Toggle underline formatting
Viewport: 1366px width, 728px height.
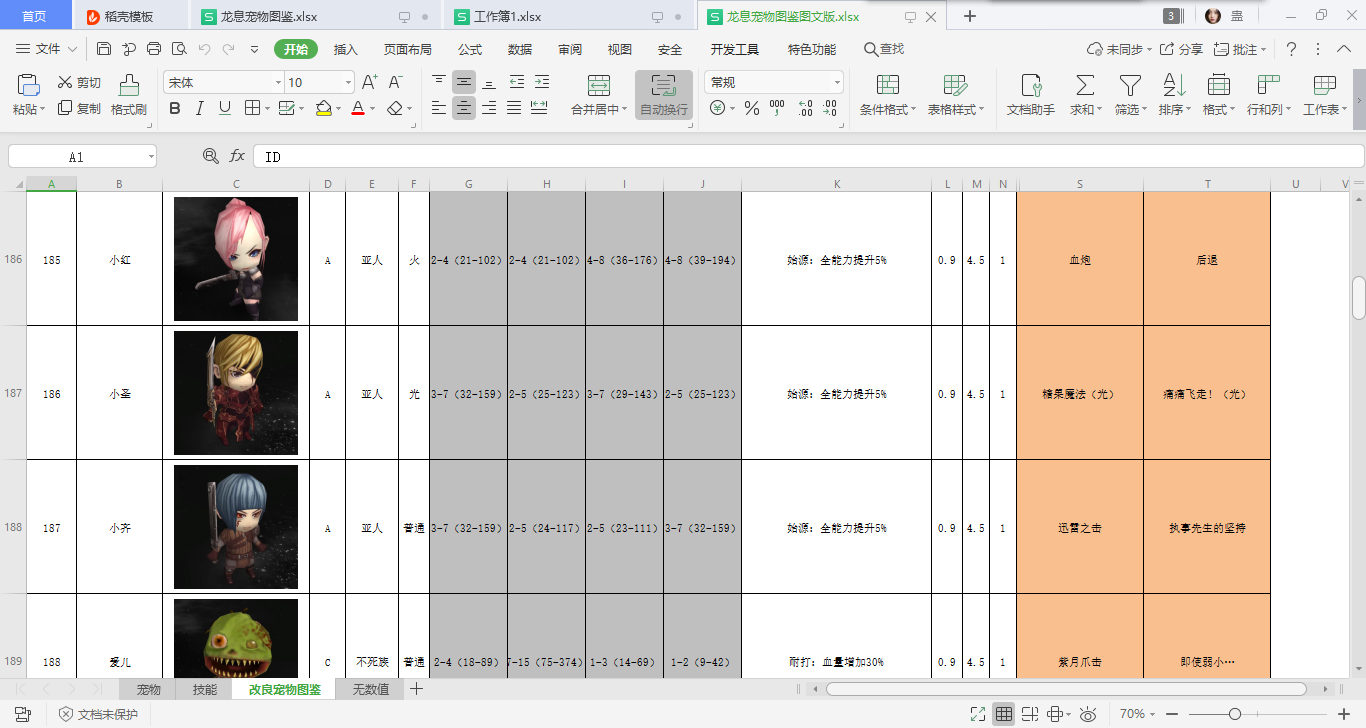[225, 108]
